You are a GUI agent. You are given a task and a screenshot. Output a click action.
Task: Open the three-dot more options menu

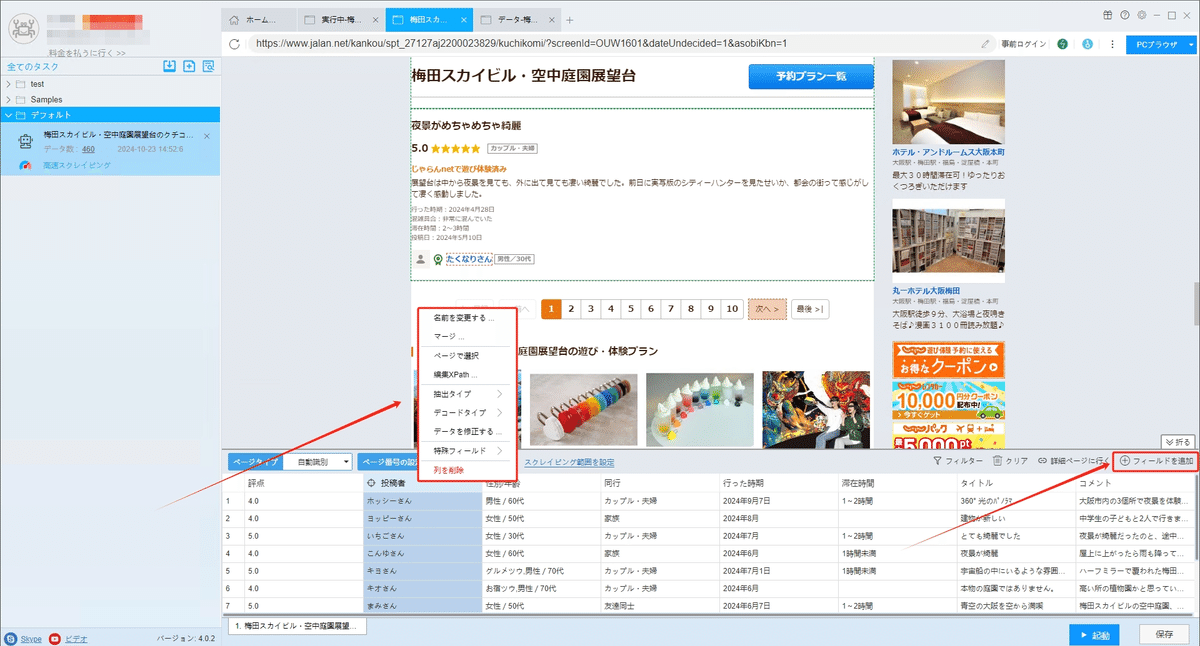(1110, 44)
